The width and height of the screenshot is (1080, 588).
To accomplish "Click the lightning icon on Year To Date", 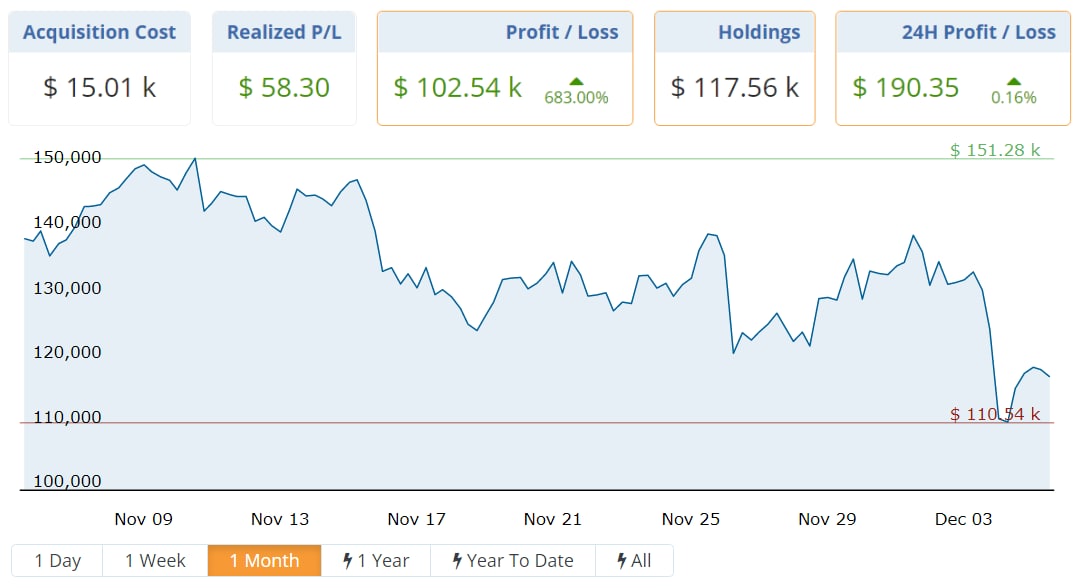I will tap(457, 561).
